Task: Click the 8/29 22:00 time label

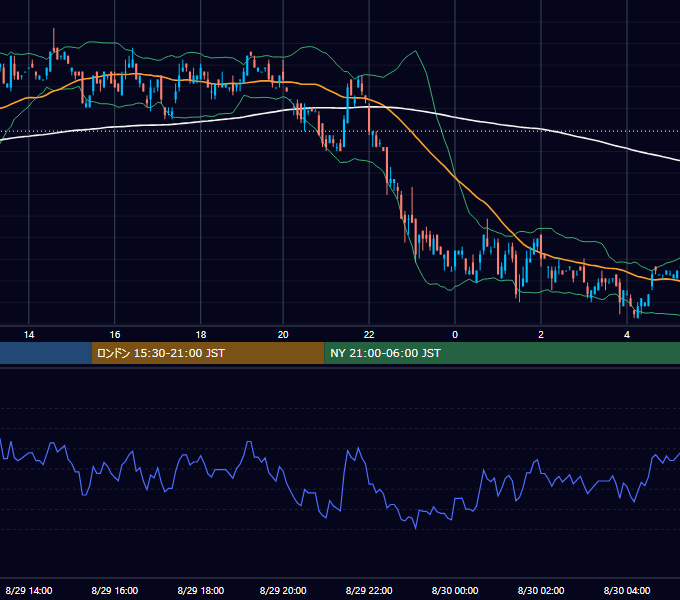Action: [369, 590]
